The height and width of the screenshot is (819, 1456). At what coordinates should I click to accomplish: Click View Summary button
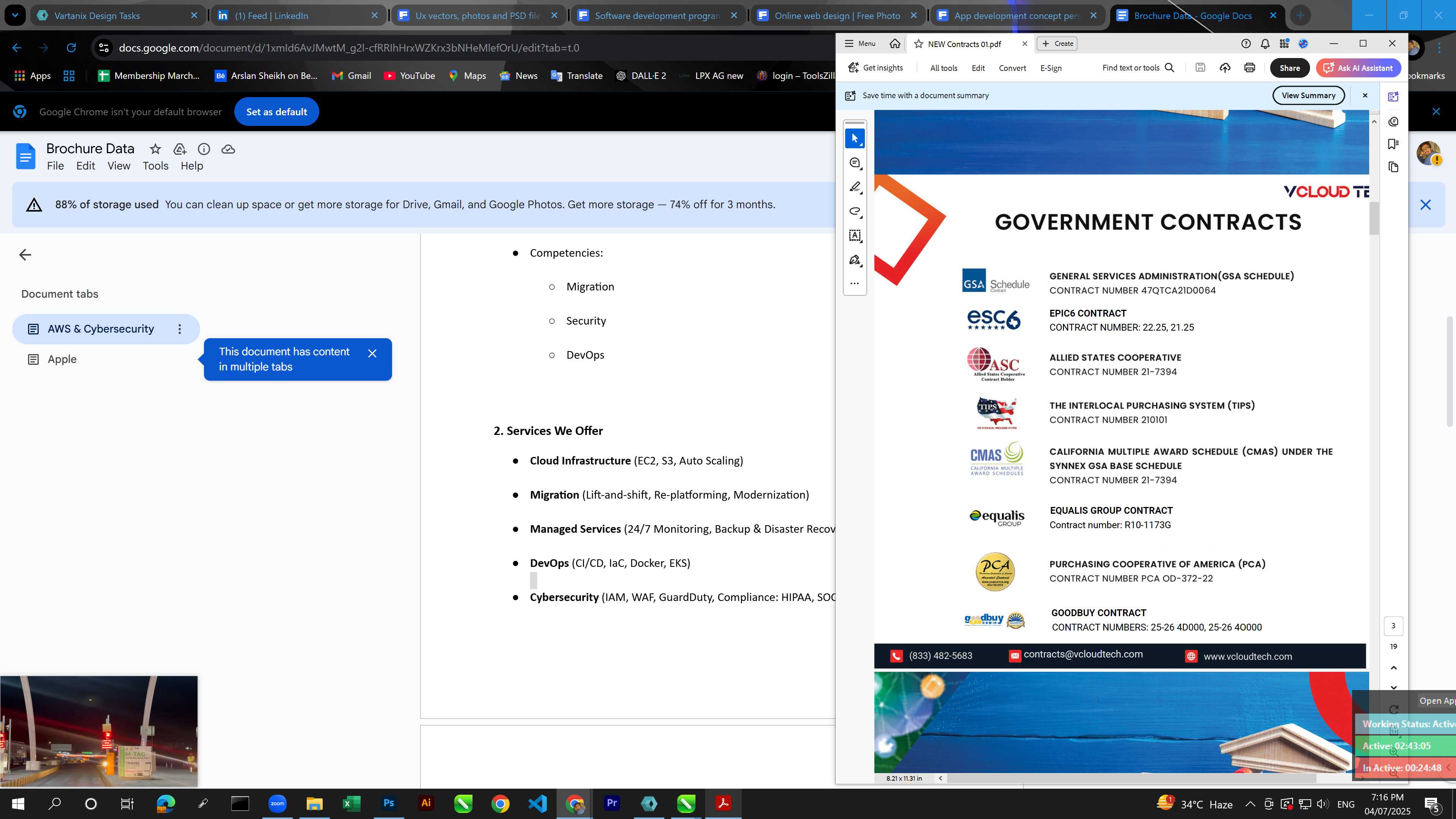click(x=1308, y=96)
